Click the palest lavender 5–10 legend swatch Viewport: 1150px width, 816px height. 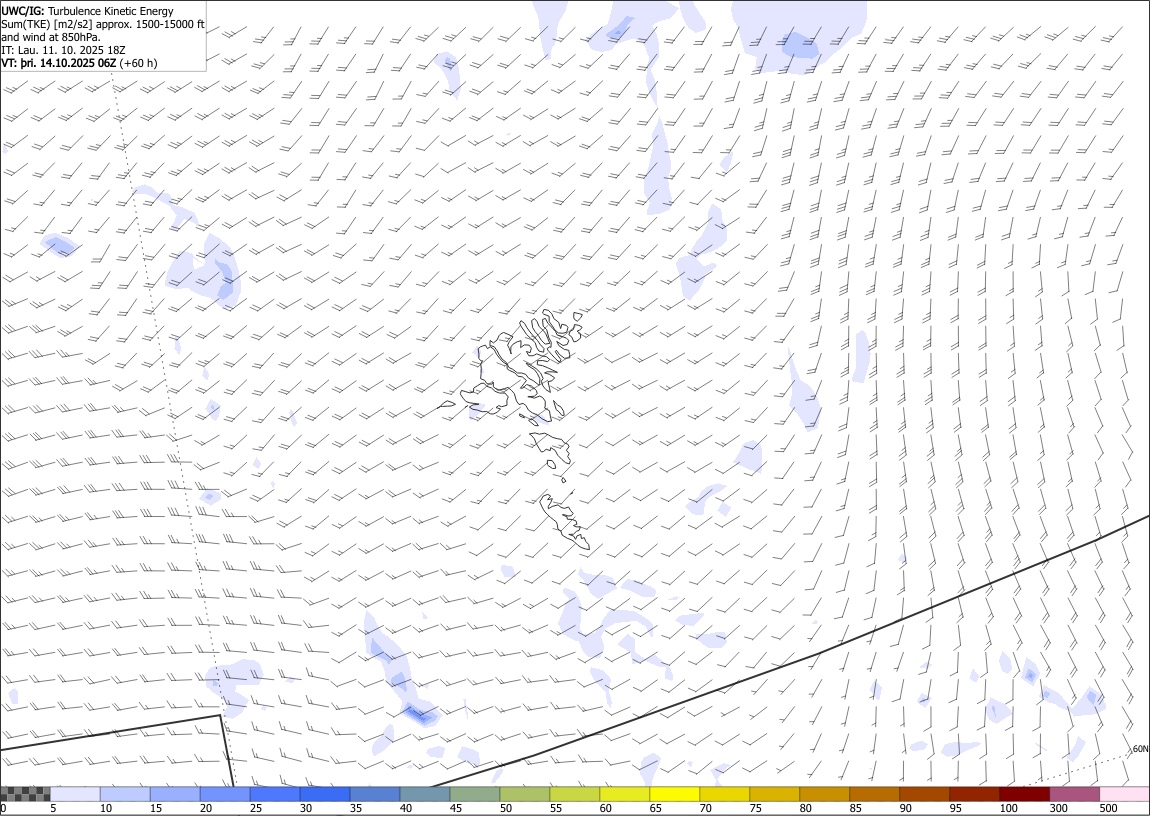point(76,794)
